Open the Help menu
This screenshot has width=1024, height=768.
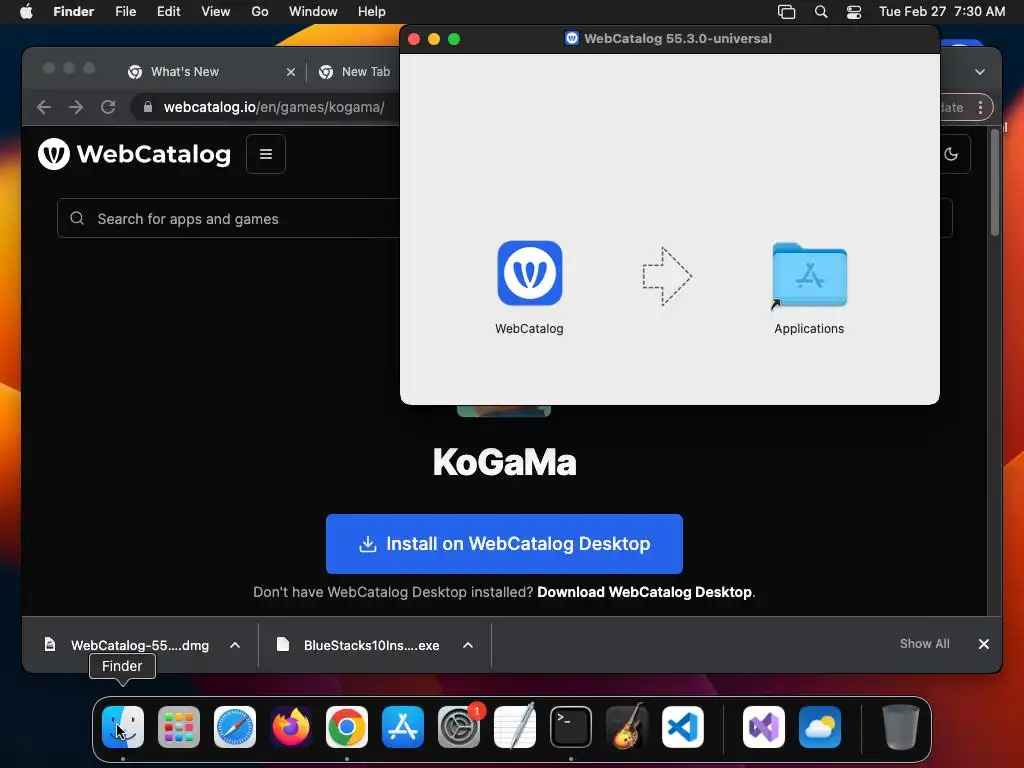[x=372, y=12]
